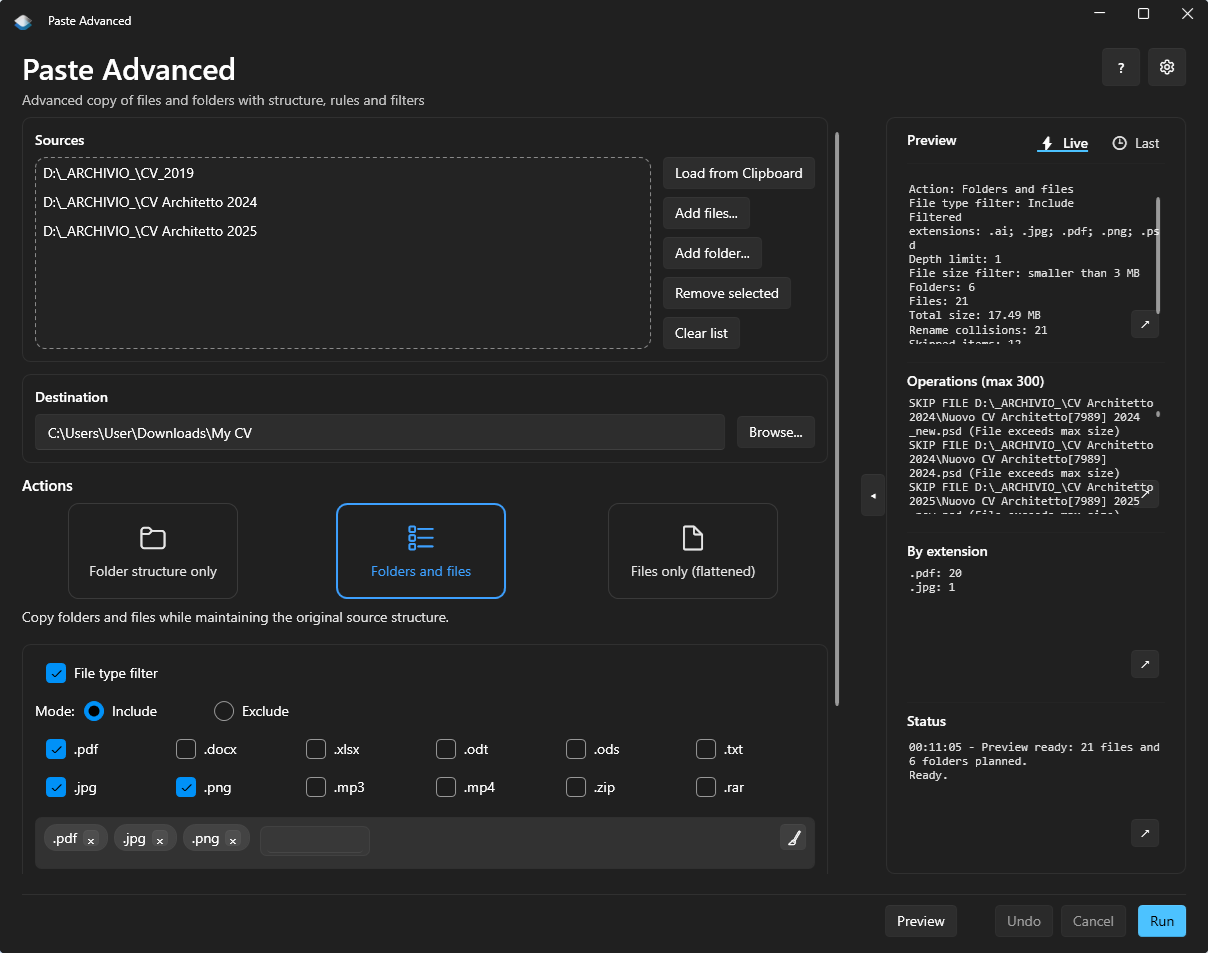Collapse the preview side panel arrow
The image size is (1208, 953).
click(x=873, y=495)
